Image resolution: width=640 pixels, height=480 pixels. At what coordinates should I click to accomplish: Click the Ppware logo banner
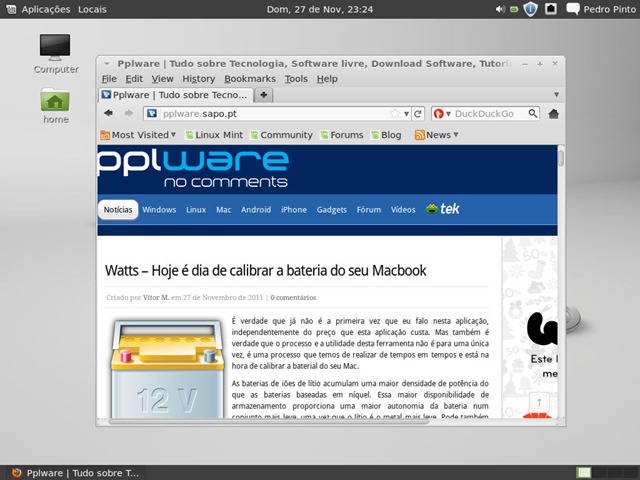click(x=193, y=169)
